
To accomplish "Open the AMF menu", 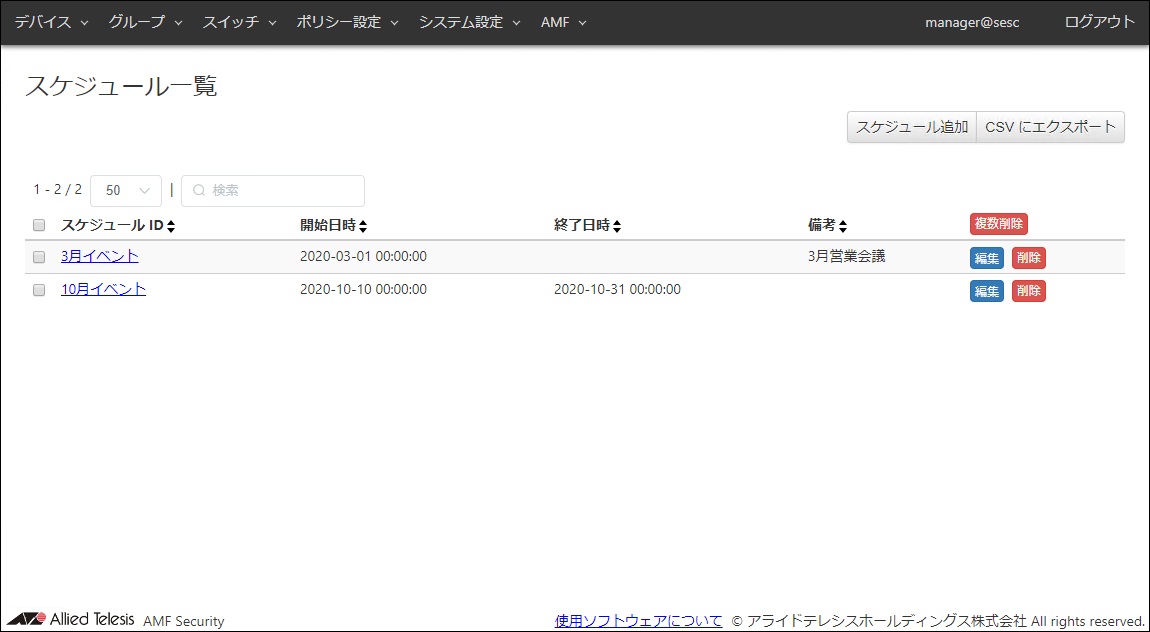I will point(563,22).
